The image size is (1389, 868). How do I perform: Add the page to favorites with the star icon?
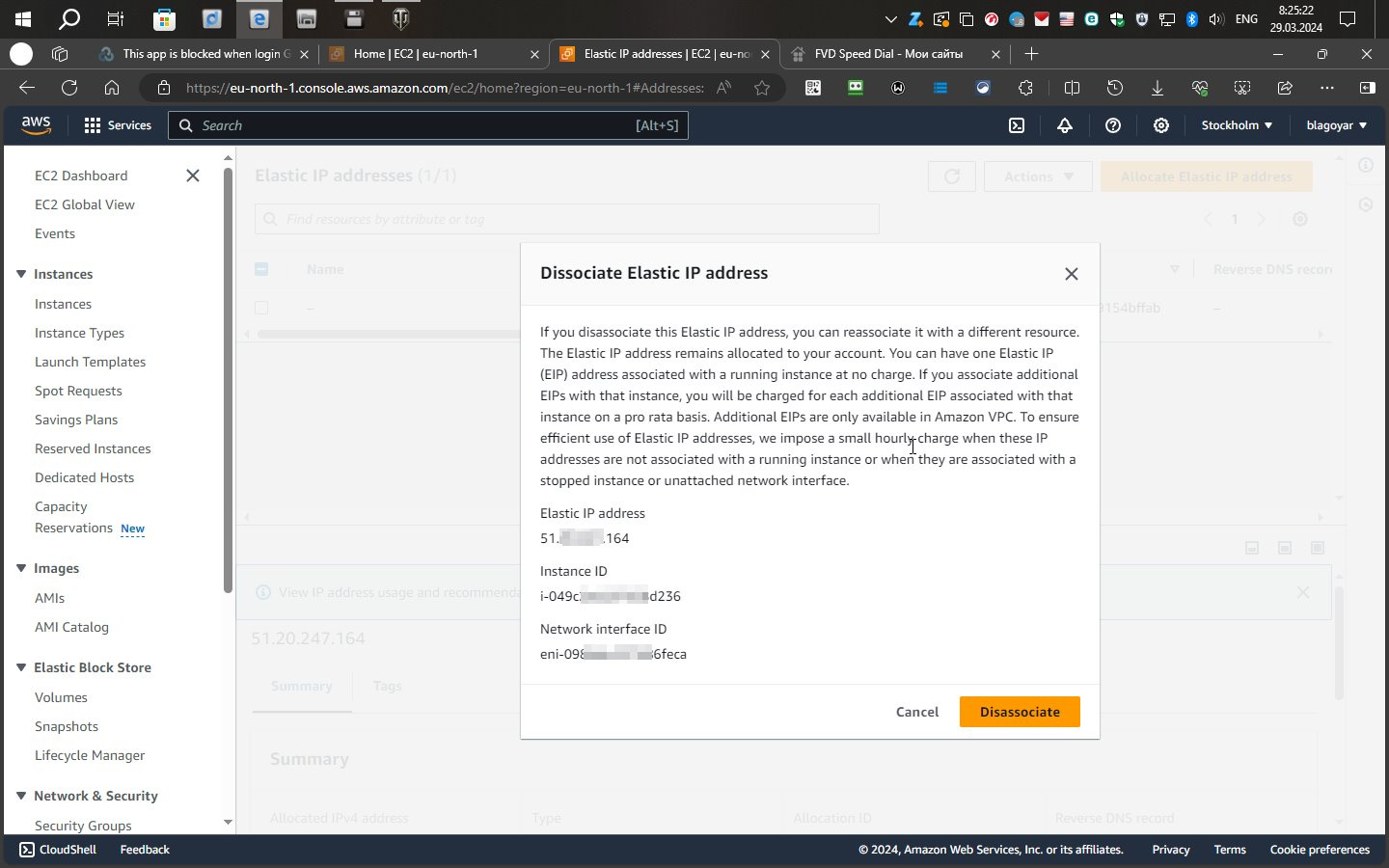point(762,88)
